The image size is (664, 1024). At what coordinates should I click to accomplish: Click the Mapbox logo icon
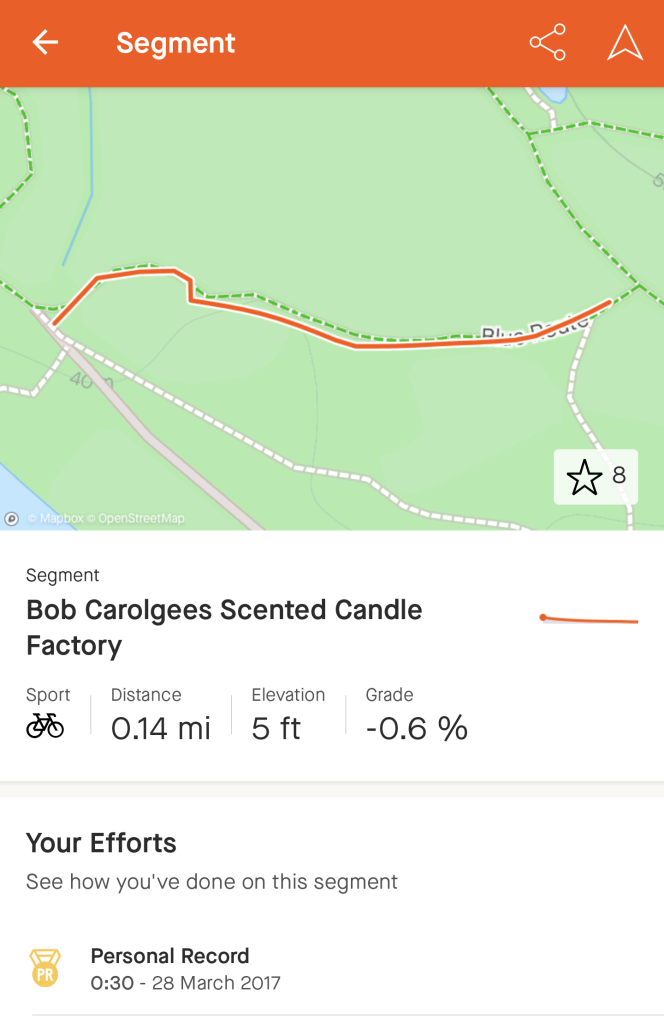[x=12, y=518]
